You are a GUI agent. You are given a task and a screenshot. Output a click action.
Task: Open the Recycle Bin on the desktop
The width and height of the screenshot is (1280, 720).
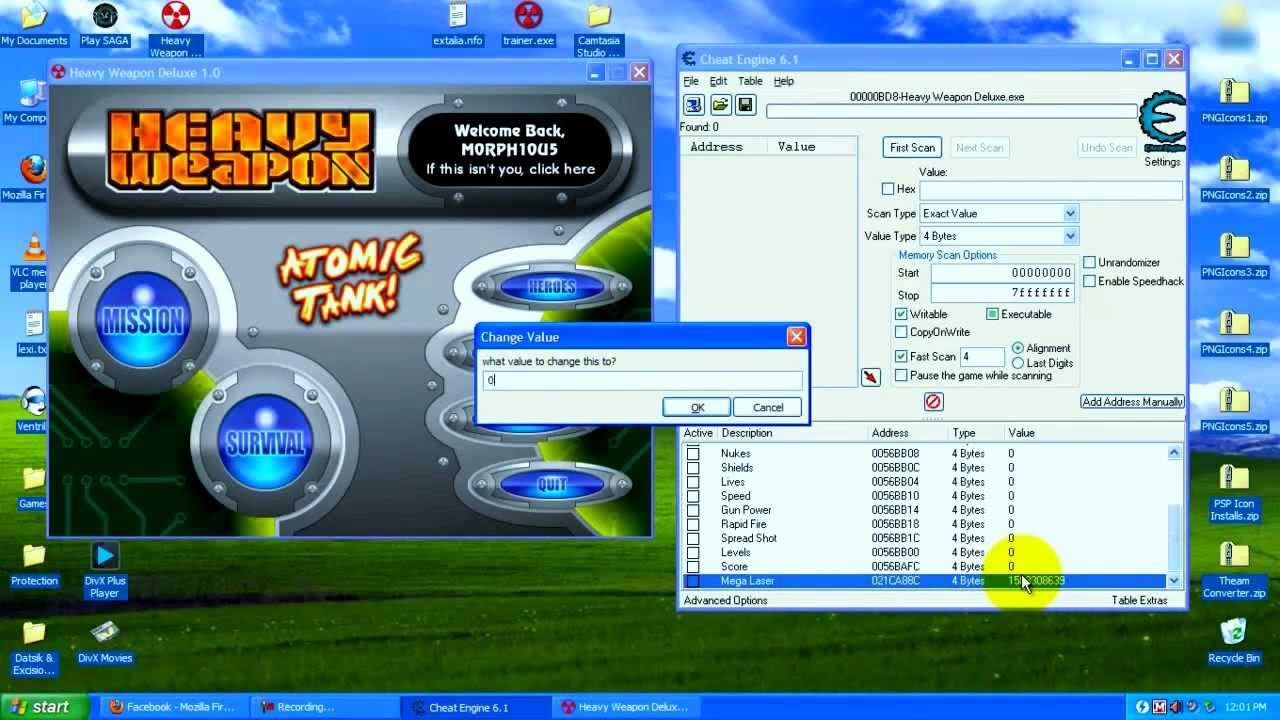(1234, 641)
